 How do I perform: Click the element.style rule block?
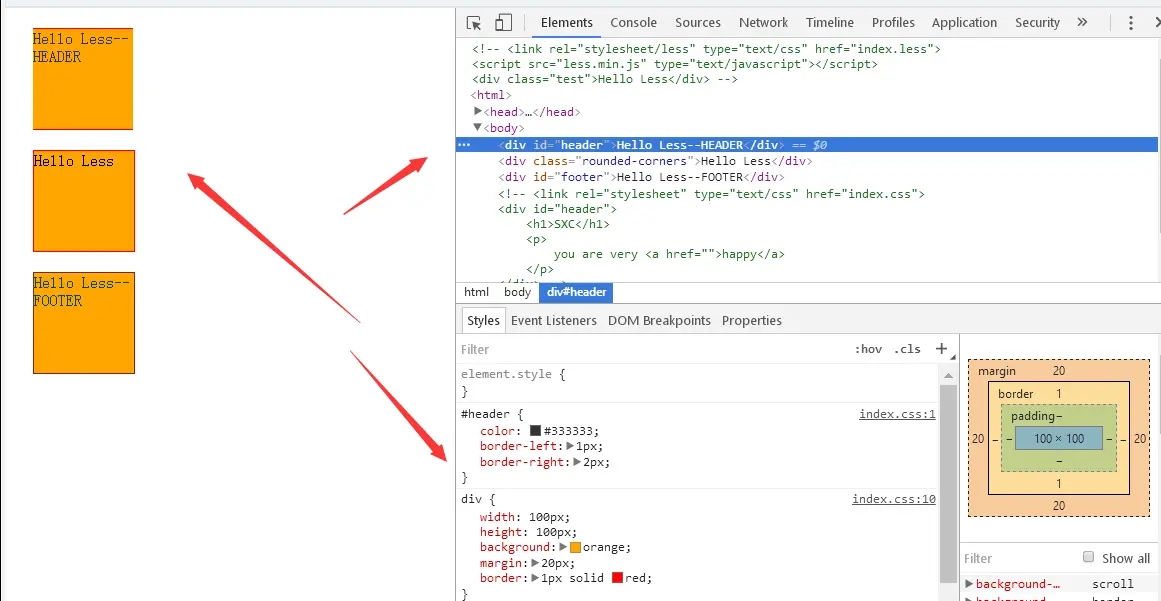pyautogui.click(x=698, y=383)
